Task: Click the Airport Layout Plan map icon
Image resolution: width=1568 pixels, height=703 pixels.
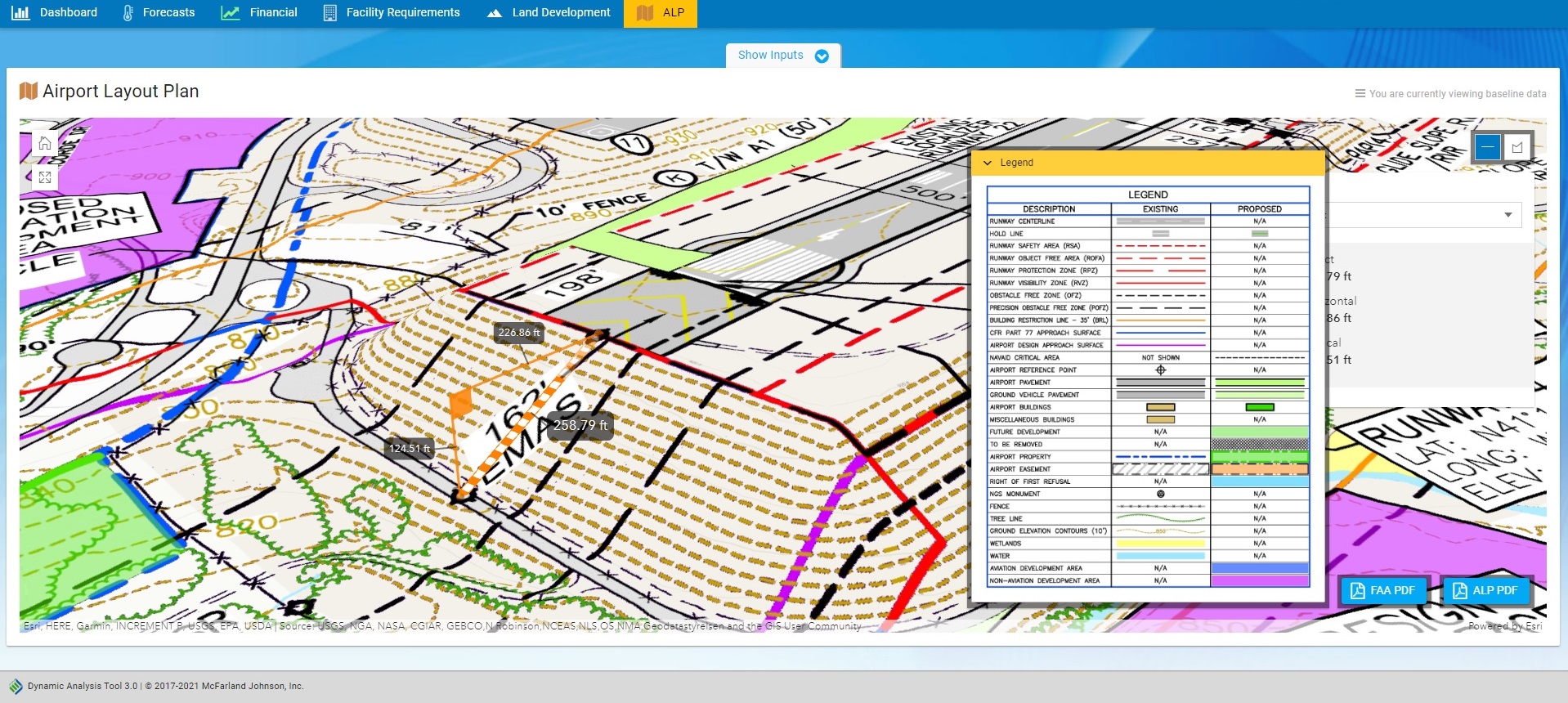Action: point(29,91)
